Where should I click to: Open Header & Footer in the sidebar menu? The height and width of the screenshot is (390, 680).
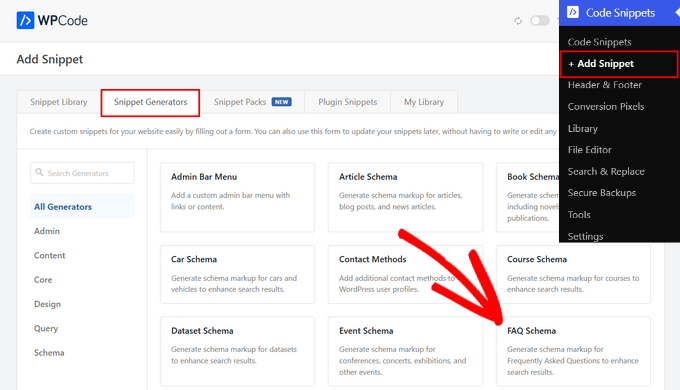click(605, 85)
